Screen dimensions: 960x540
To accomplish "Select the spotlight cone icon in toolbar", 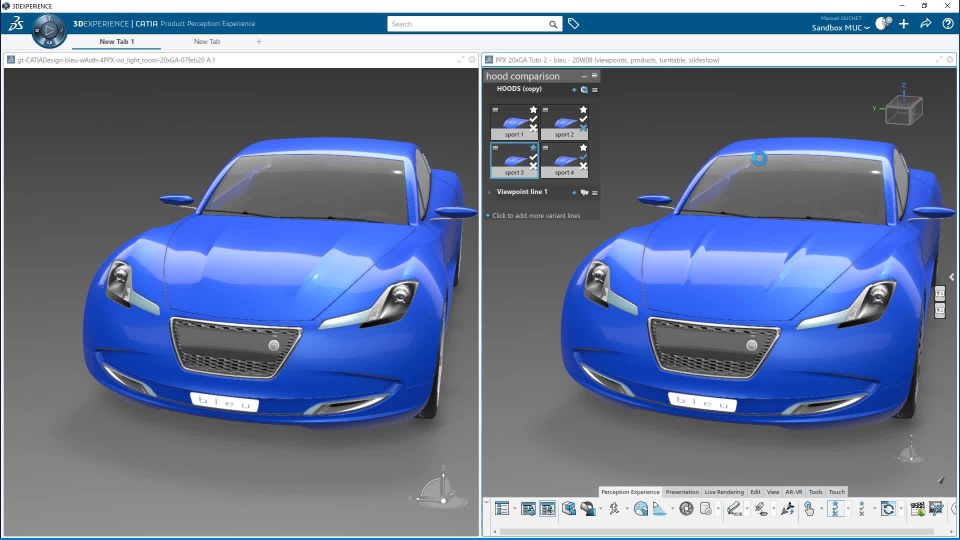I will (660, 508).
